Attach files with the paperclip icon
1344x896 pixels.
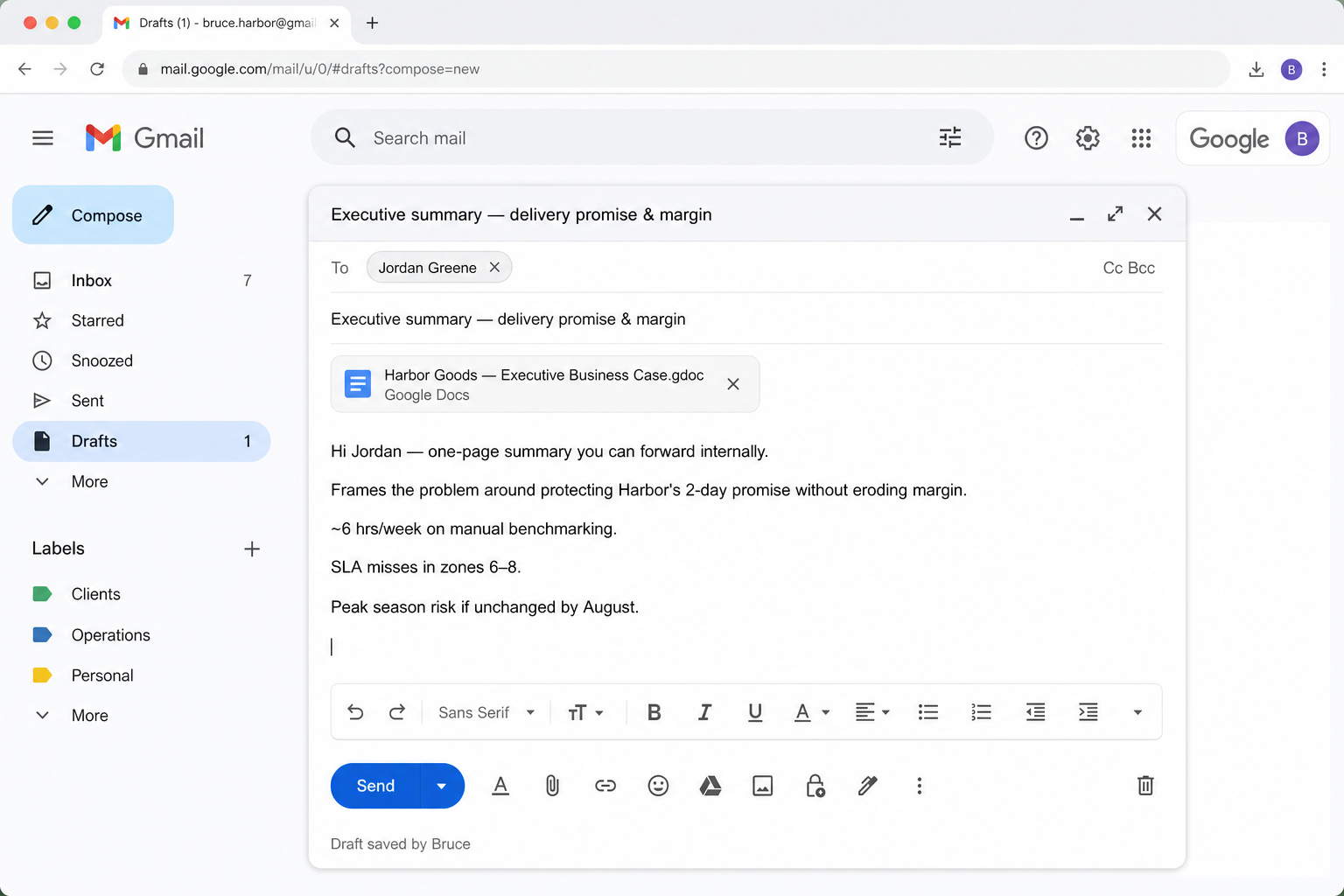552,786
